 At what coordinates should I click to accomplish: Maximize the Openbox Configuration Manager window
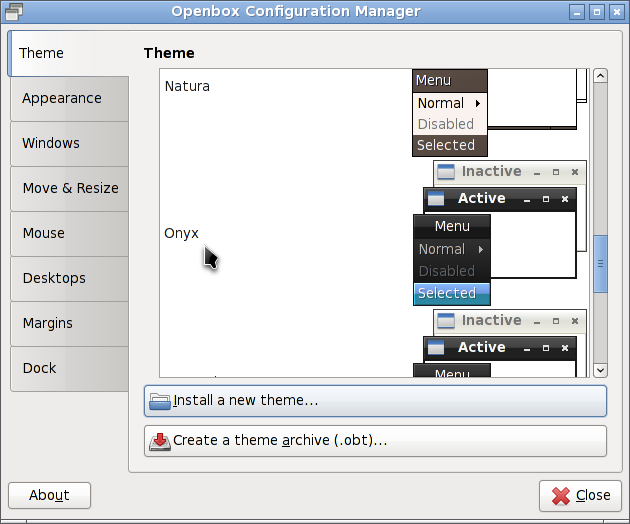[x=597, y=12]
